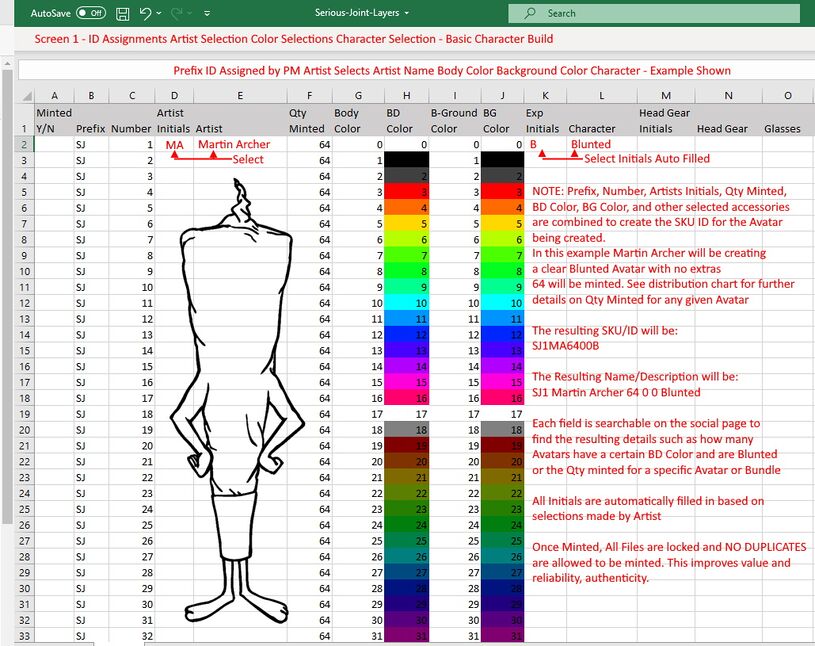
Task: Click the orange BG Color swatch 4
Action: [502, 208]
